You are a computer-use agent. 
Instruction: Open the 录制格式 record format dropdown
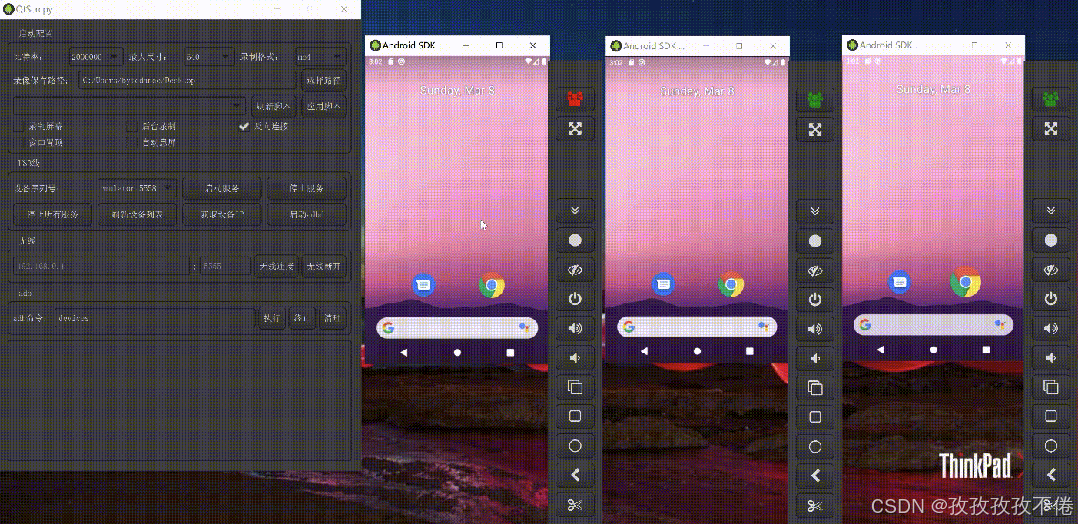point(319,56)
